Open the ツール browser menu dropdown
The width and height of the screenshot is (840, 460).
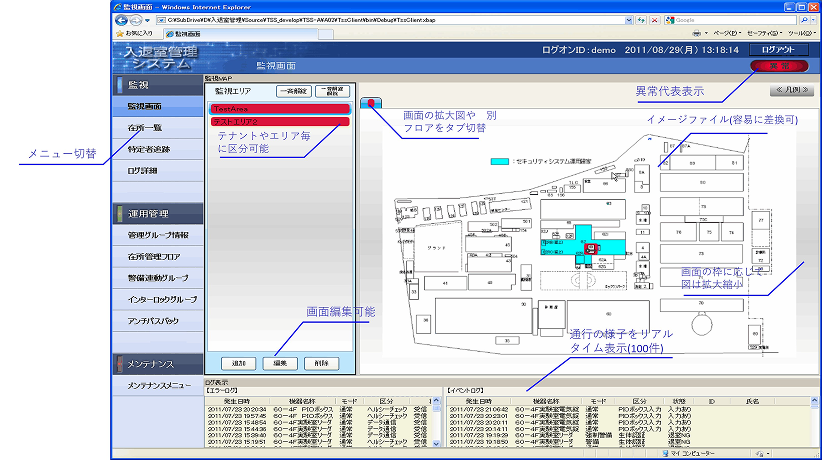pyautogui.click(x=800, y=33)
